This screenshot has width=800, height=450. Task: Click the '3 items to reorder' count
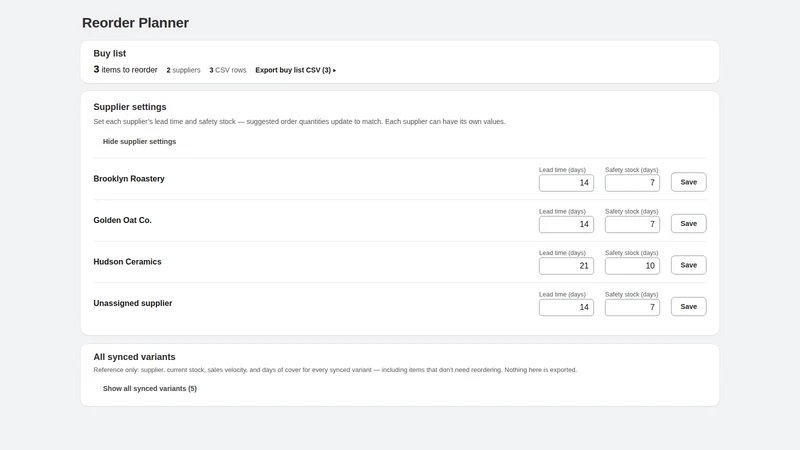click(x=125, y=69)
